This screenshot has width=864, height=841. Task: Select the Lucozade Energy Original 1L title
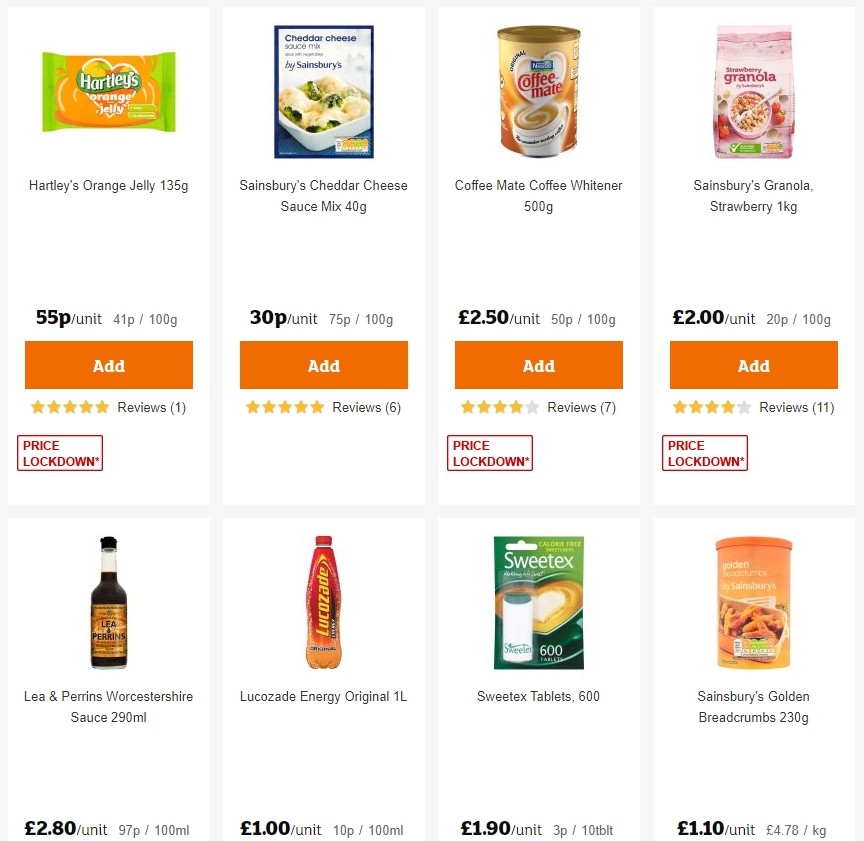coord(322,696)
